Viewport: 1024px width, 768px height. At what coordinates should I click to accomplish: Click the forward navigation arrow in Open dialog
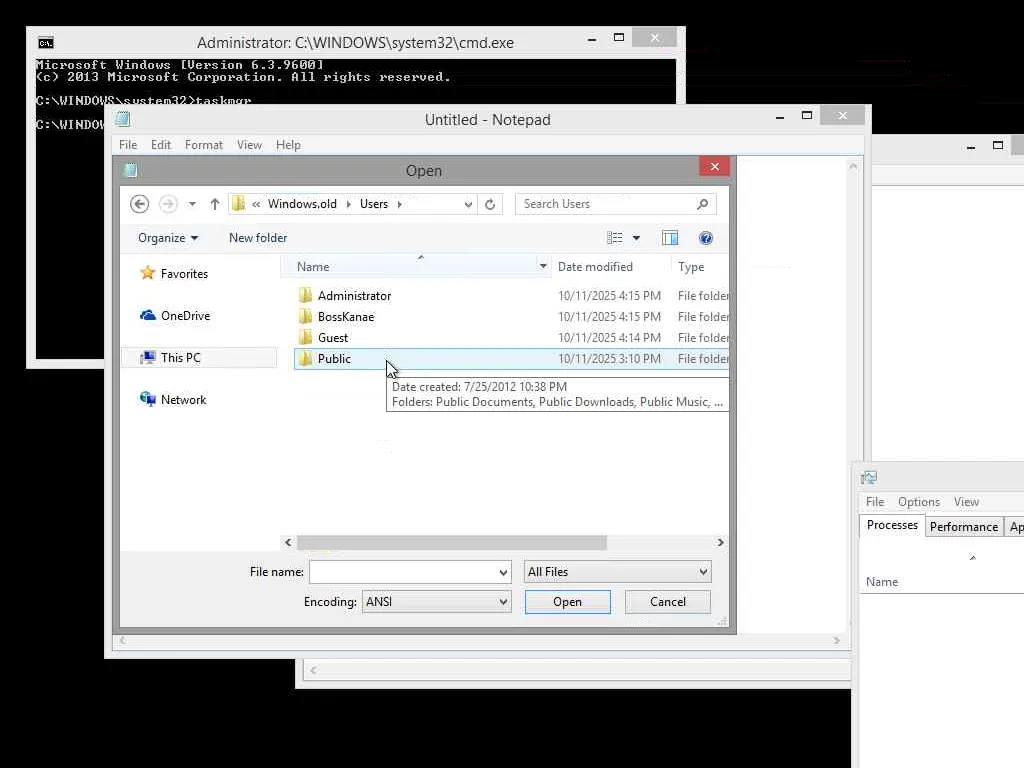tap(168, 204)
